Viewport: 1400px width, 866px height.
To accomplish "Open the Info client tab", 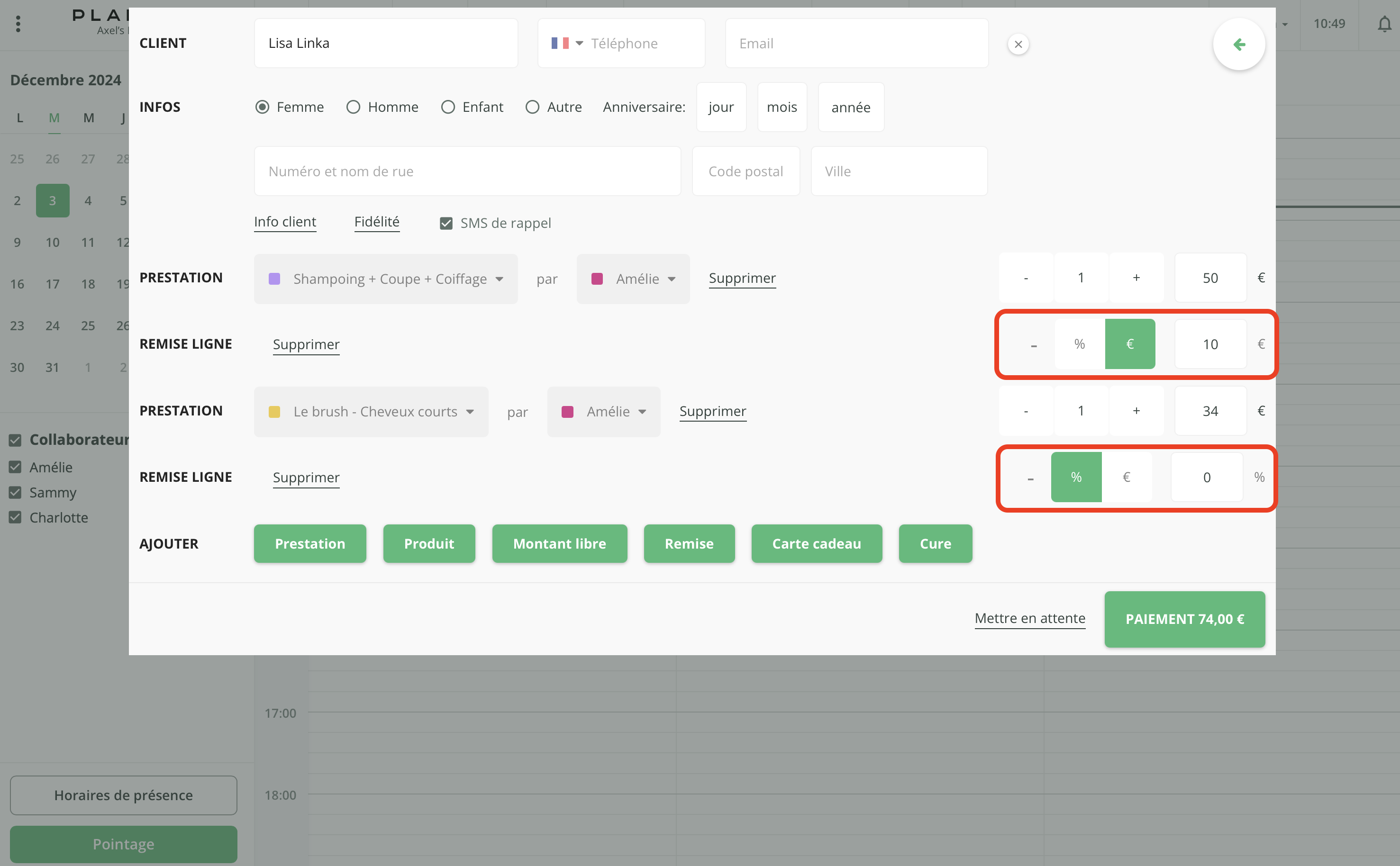I will coord(285,222).
